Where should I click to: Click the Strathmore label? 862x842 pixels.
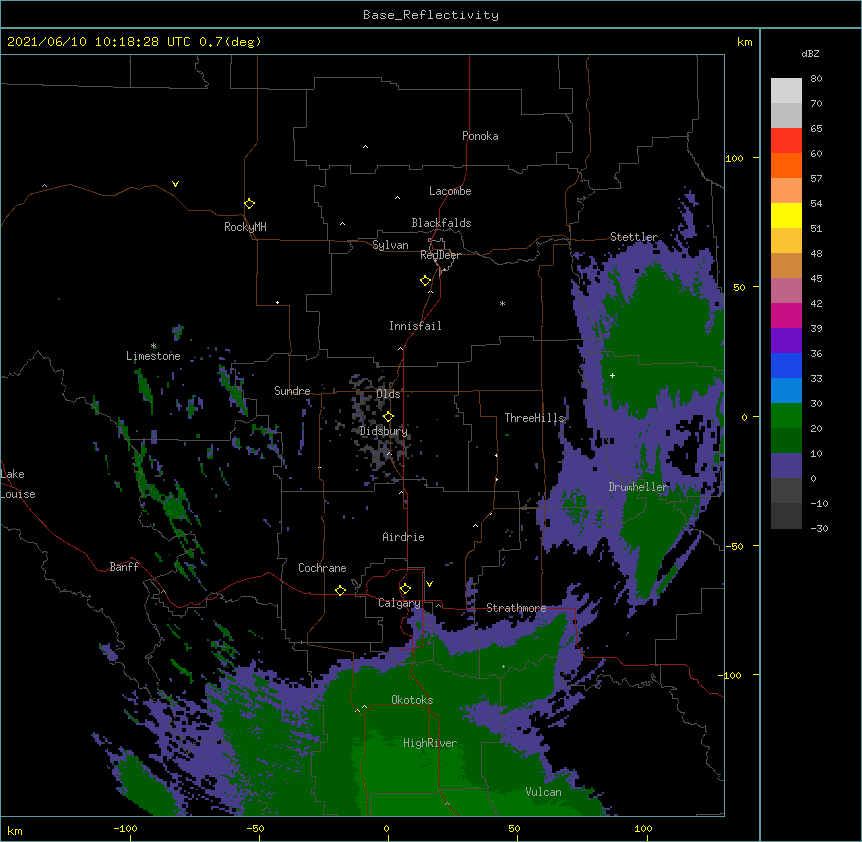(x=516, y=608)
